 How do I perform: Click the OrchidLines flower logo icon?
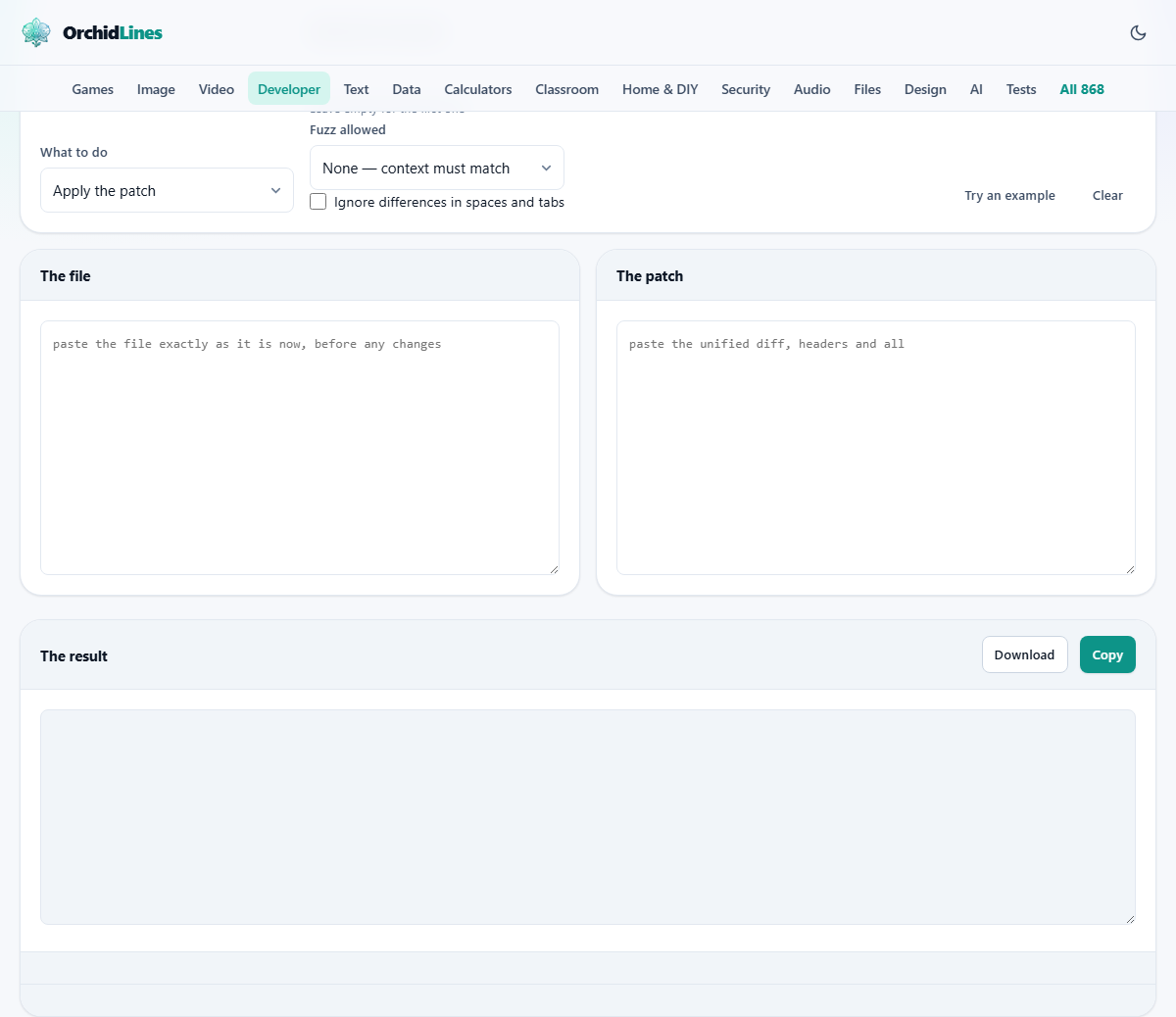click(36, 32)
